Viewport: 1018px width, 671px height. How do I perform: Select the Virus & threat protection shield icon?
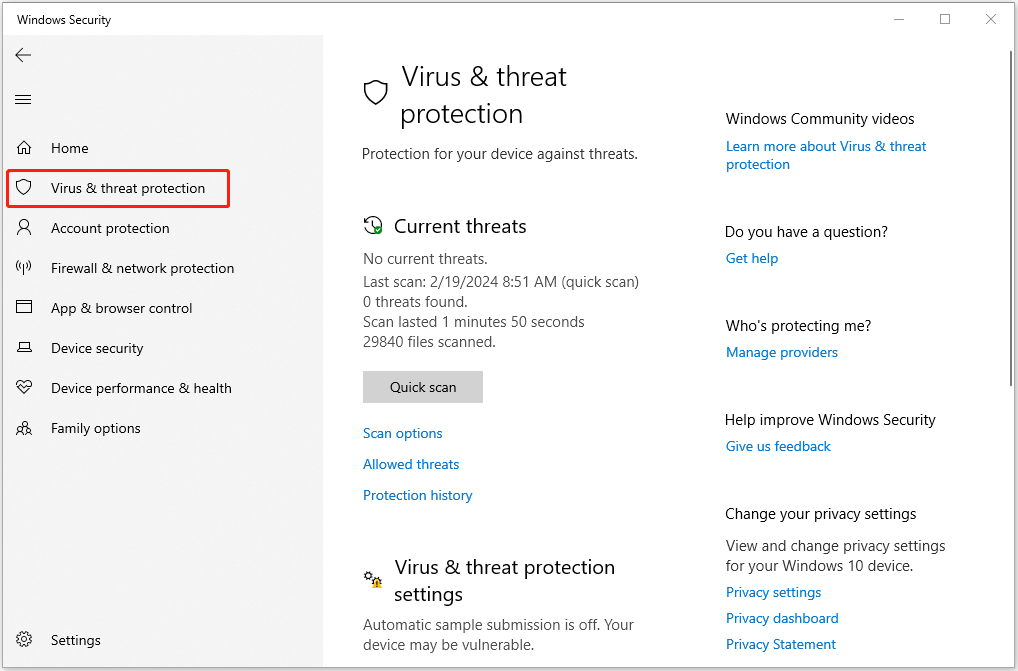(x=24, y=188)
